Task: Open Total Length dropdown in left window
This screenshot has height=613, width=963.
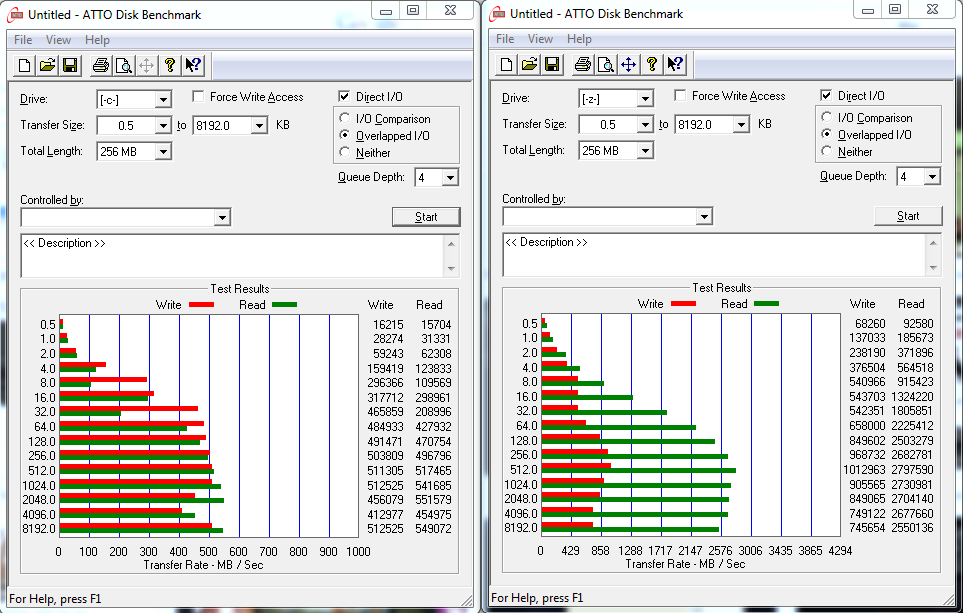Action: 163,152
